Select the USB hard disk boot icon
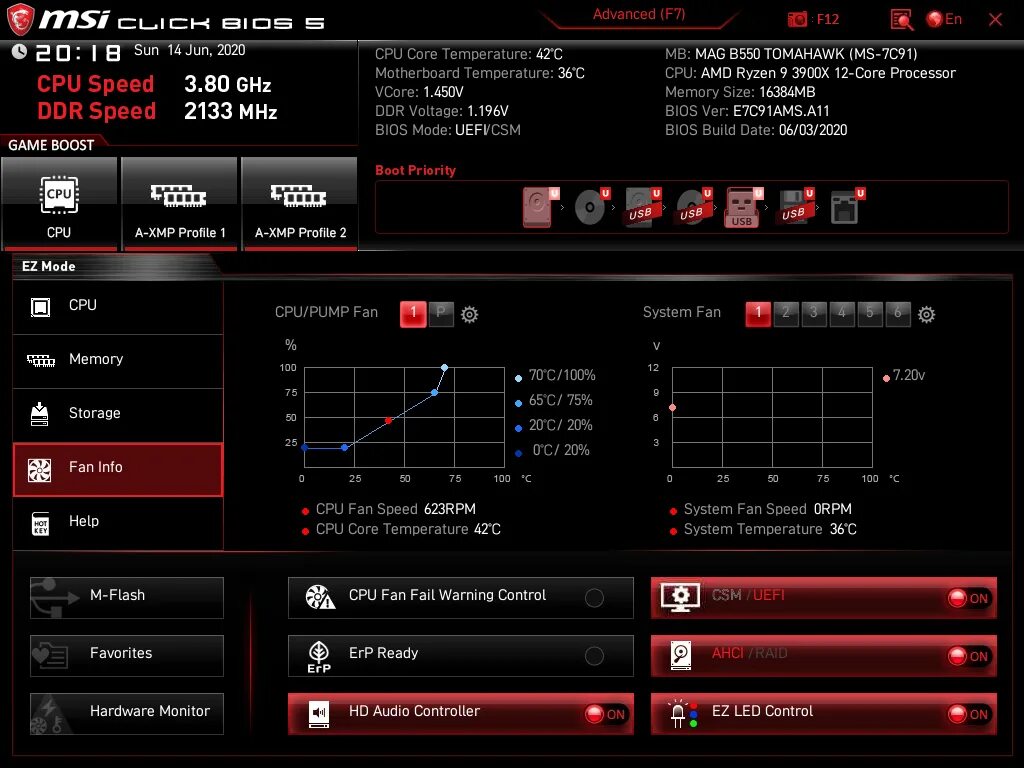Viewport: 1024px width, 768px height. click(643, 207)
